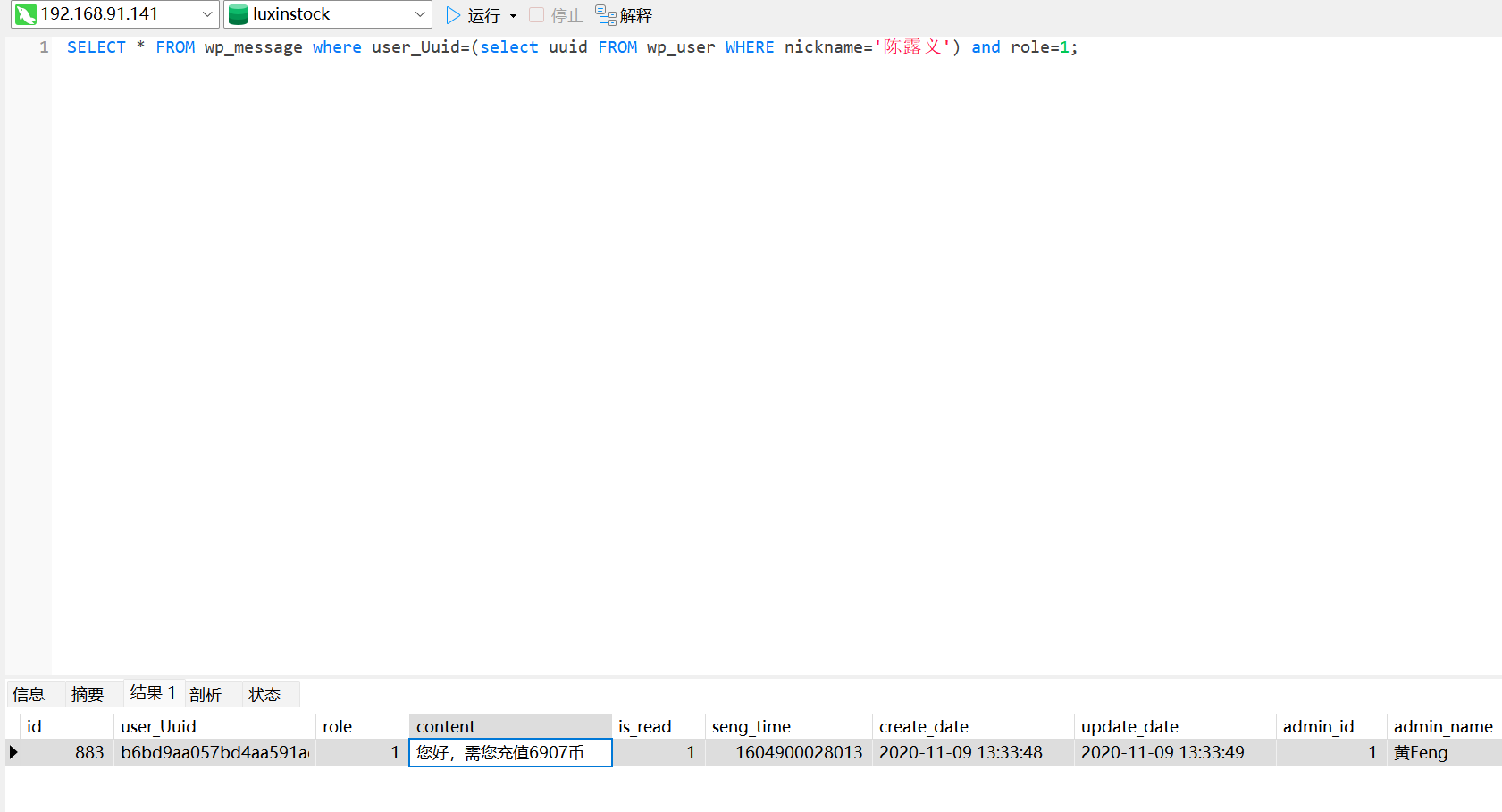The height and width of the screenshot is (812, 1502).
Task: Click the Stop square icon
Action: tap(536, 14)
